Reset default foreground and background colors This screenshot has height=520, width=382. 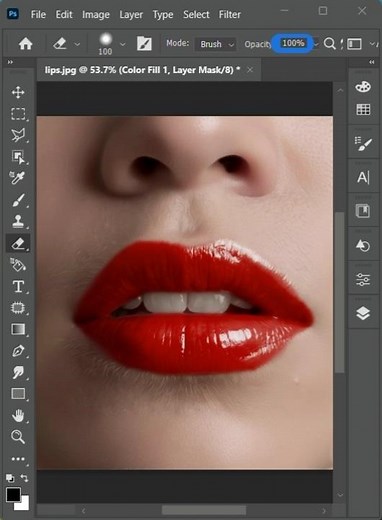10,478
